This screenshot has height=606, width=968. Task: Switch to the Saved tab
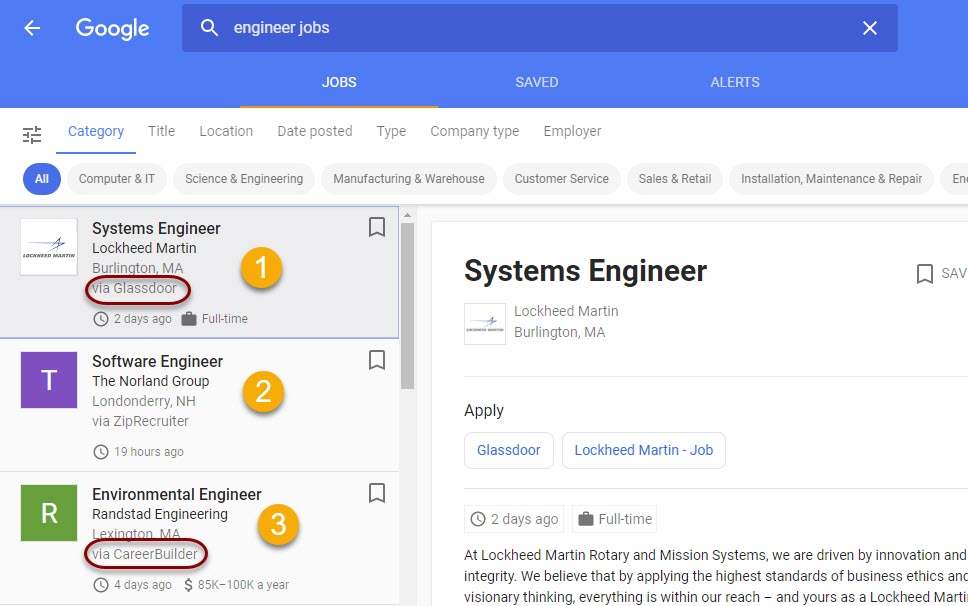537,82
